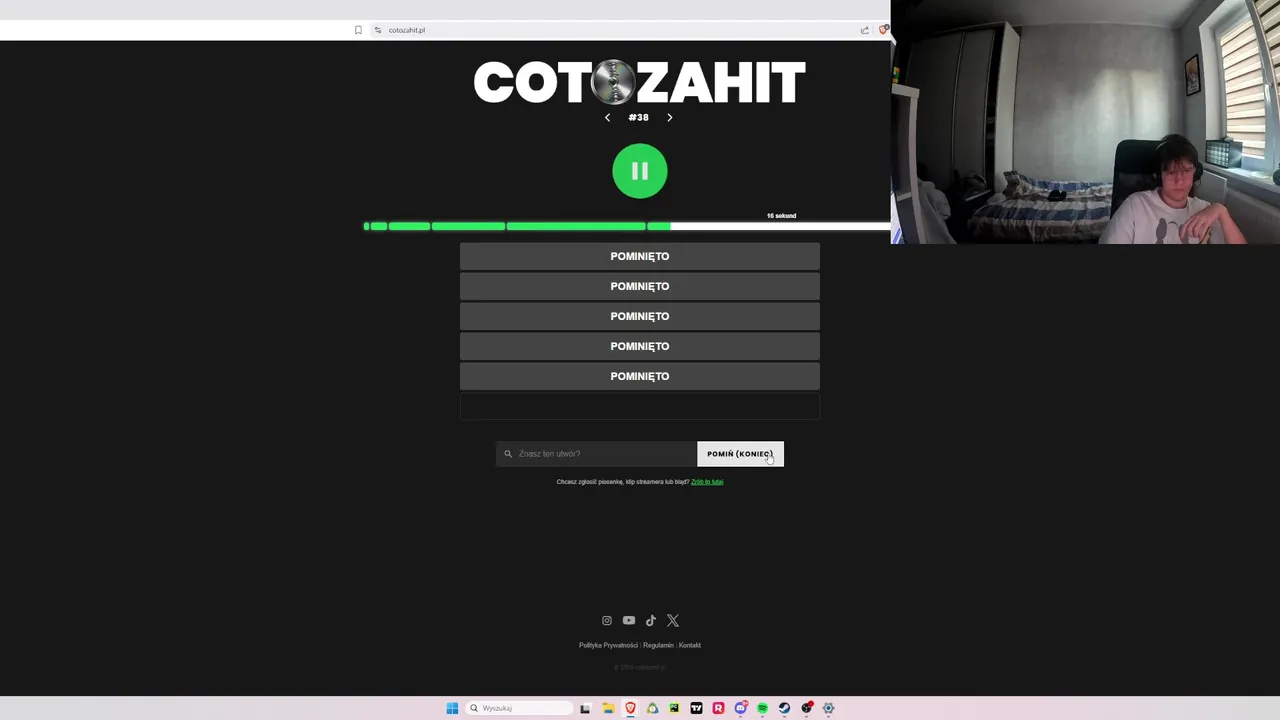Open the Regulamin link
The width and height of the screenshot is (1280, 720).
[x=658, y=645]
